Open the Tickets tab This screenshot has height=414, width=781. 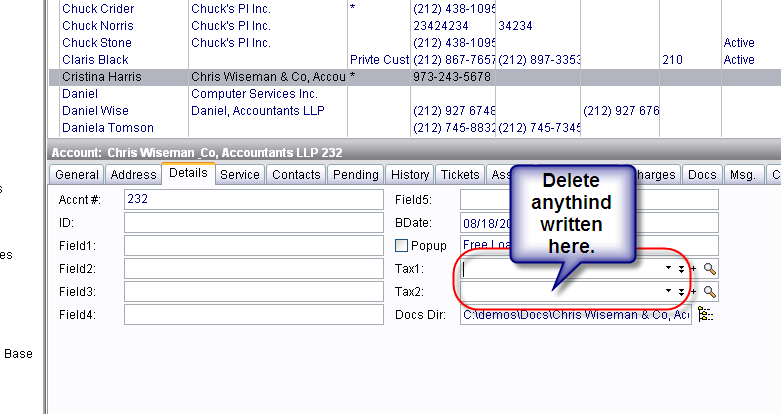(460, 175)
